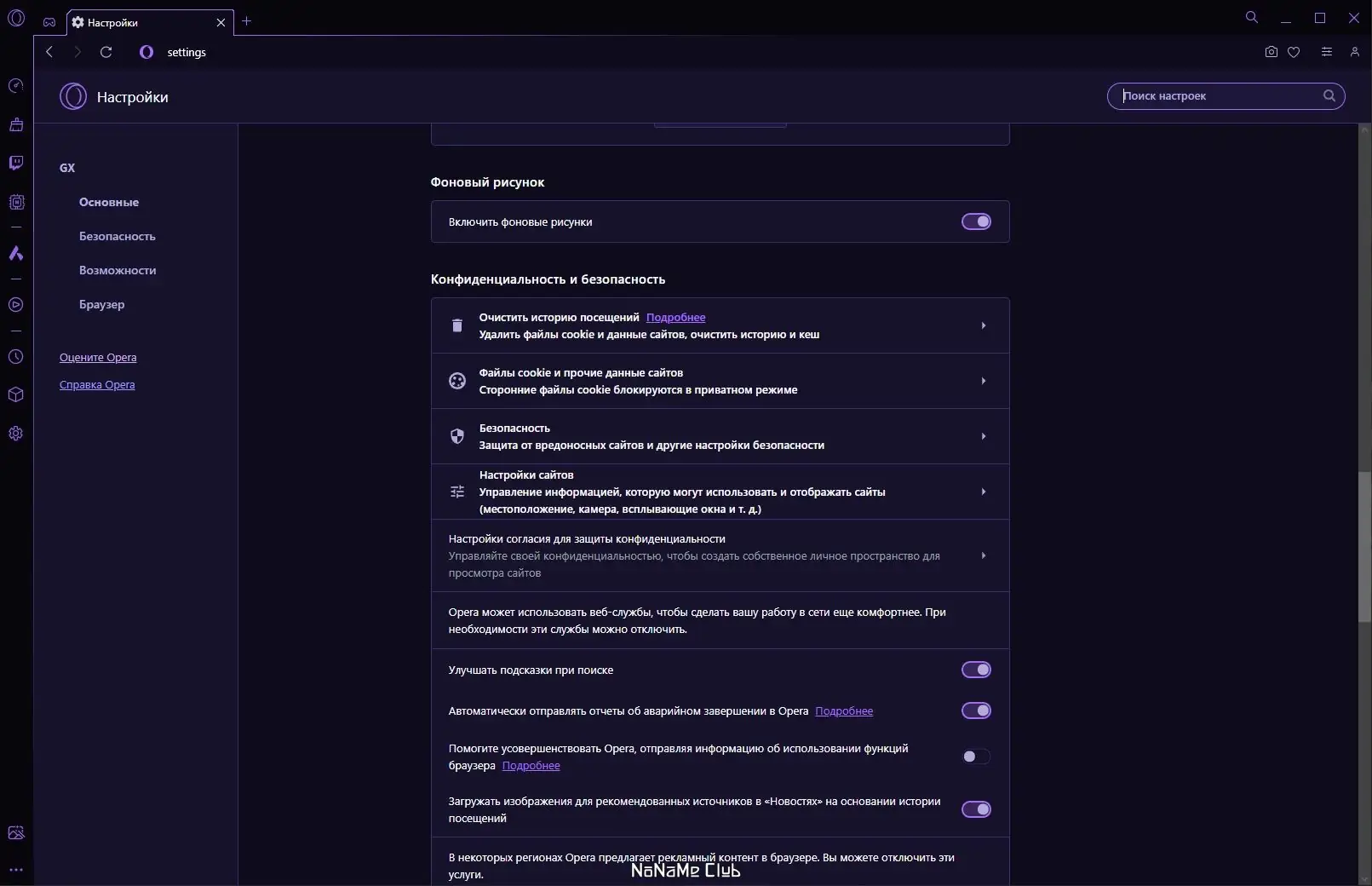This screenshot has height=886, width=1372.
Task: Open Easy Setup sliders icon
Action: pos(1326,52)
